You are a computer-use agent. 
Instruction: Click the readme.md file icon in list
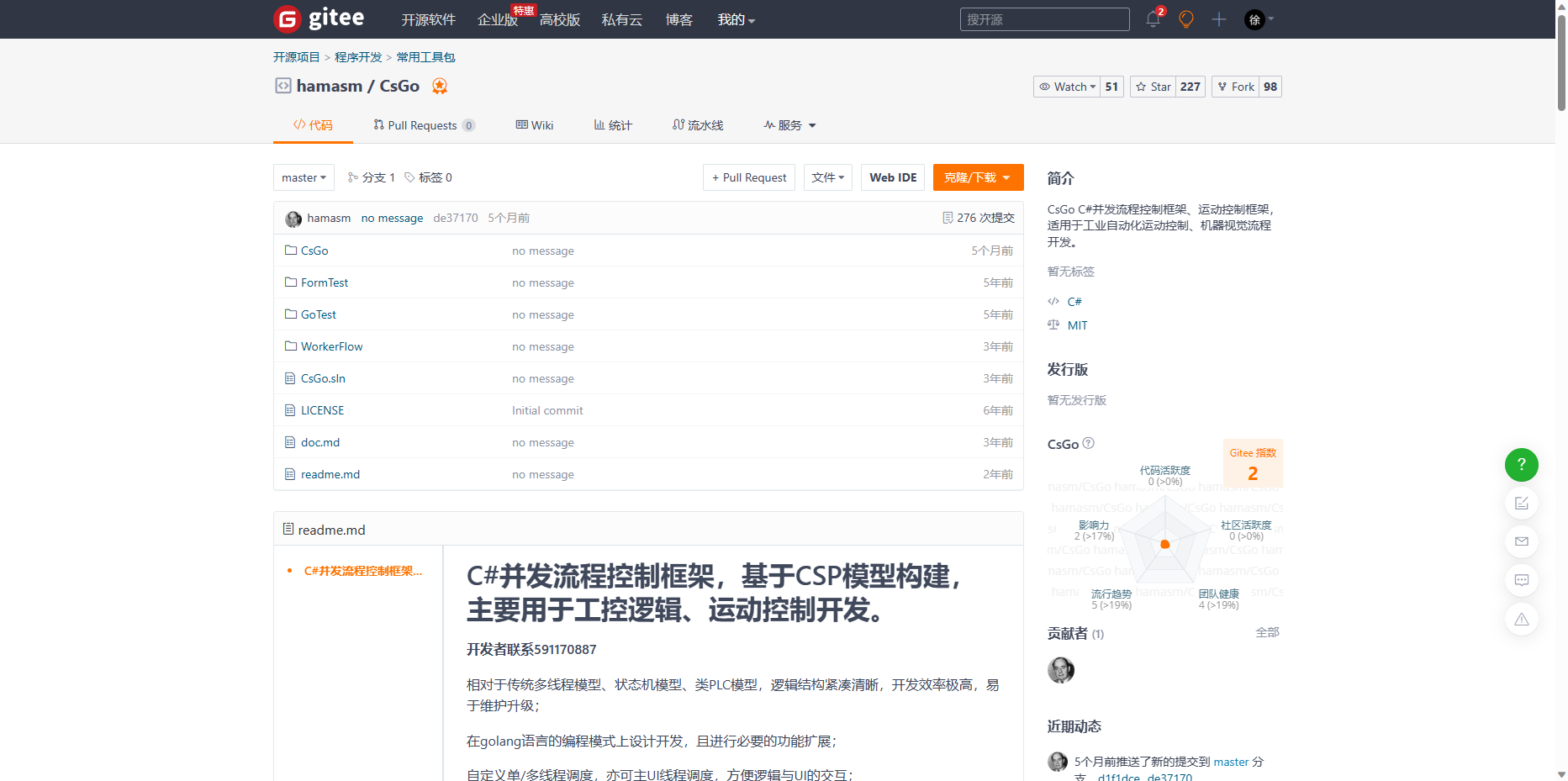290,474
